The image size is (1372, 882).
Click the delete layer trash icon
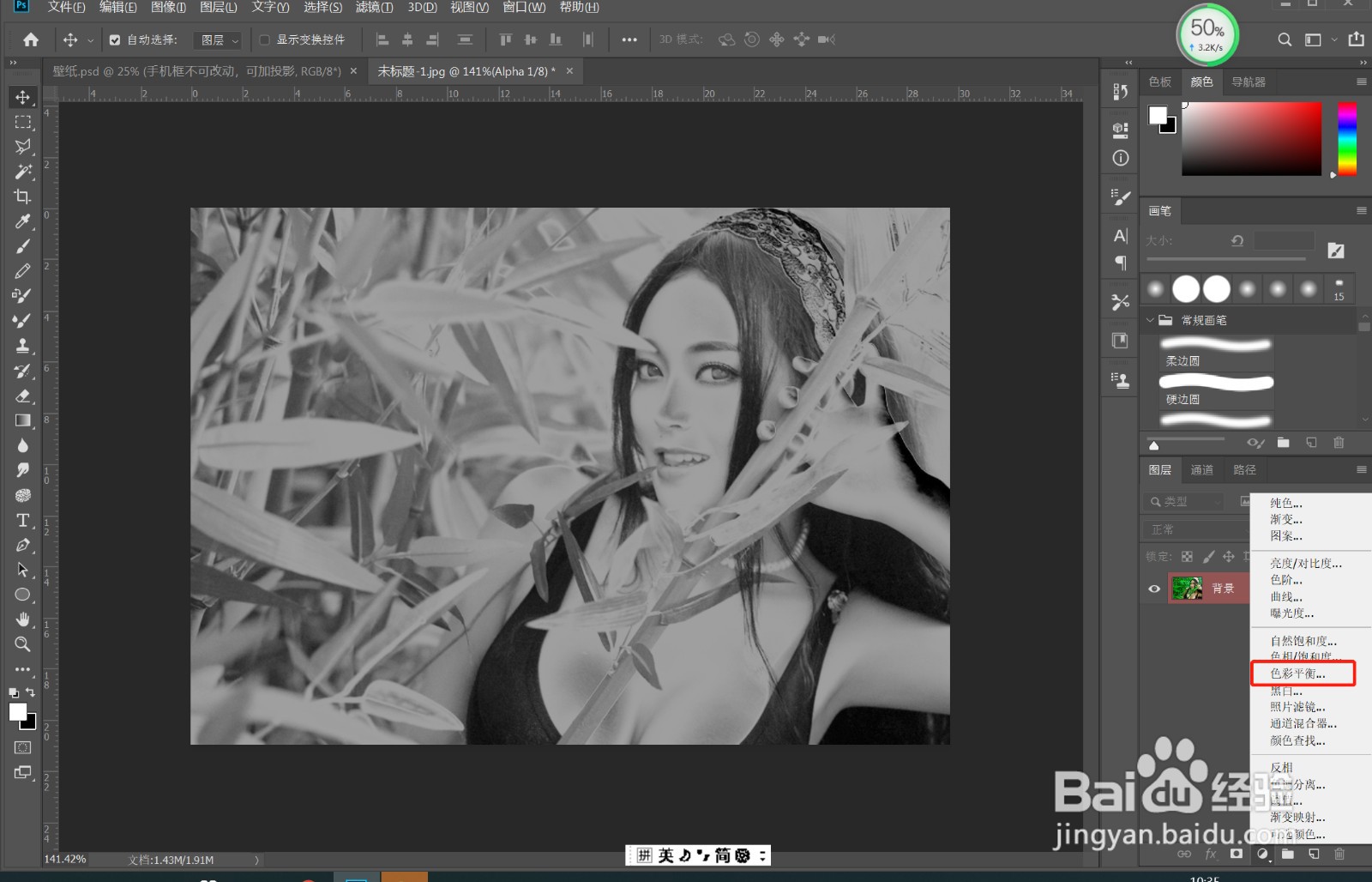tap(1339, 854)
